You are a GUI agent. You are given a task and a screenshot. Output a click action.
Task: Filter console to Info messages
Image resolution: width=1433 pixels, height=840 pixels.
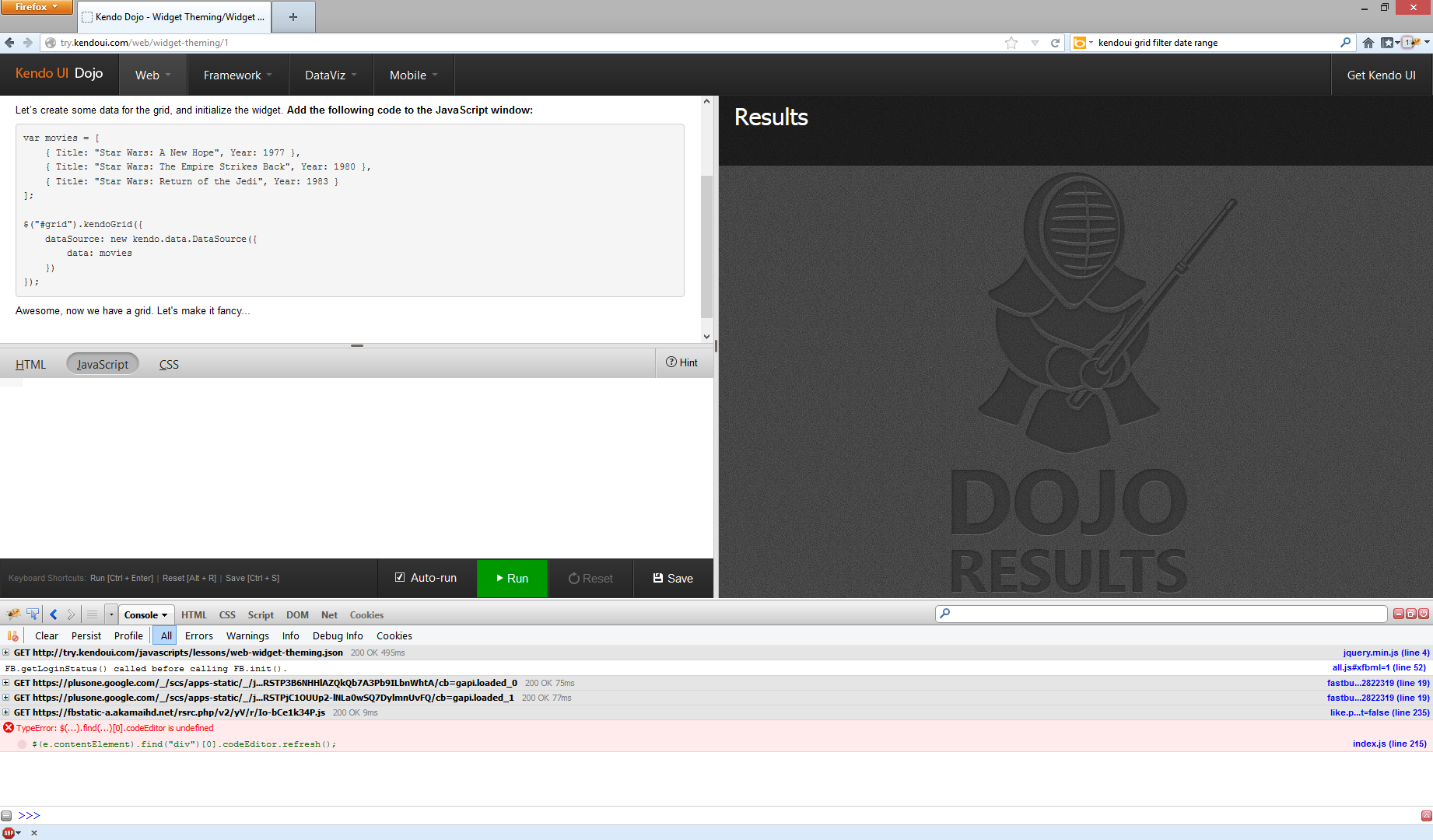[291, 635]
